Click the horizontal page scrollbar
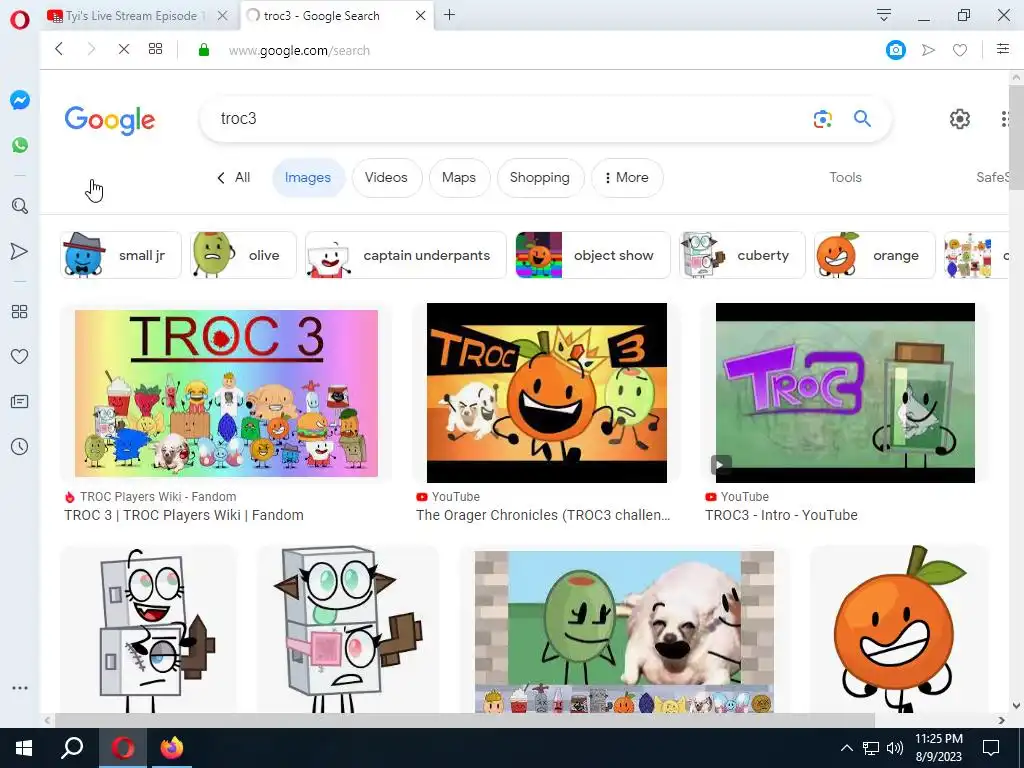This screenshot has width=1024, height=768. (464, 720)
